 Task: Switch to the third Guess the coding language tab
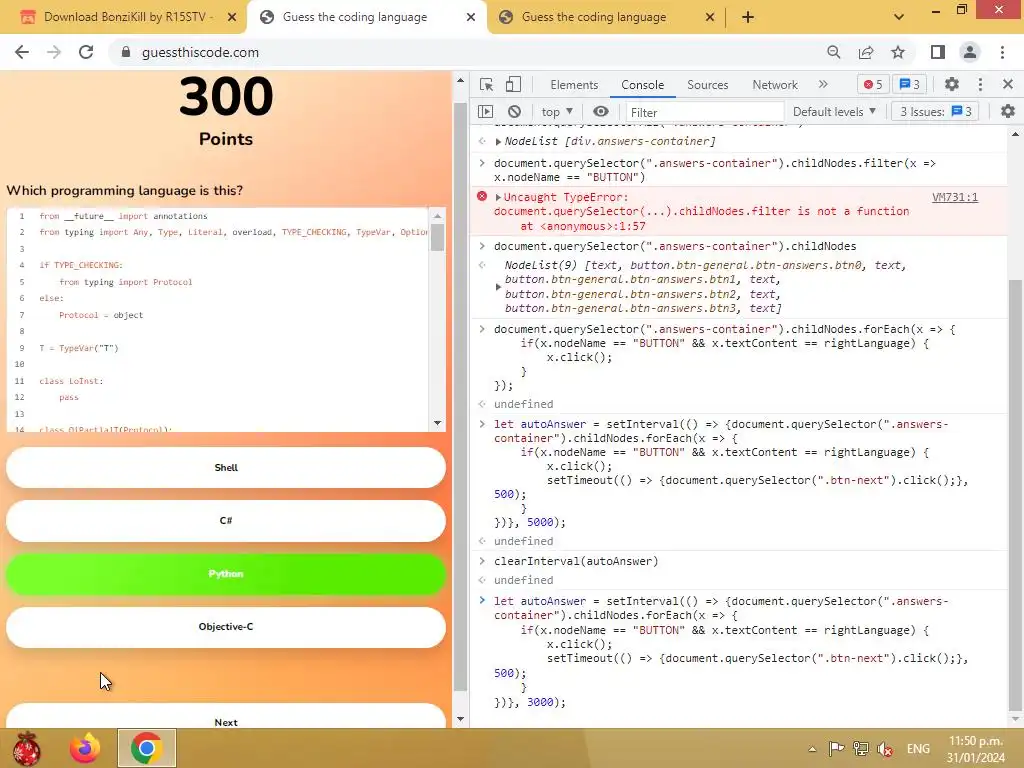pyautogui.click(x=594, y=17)
